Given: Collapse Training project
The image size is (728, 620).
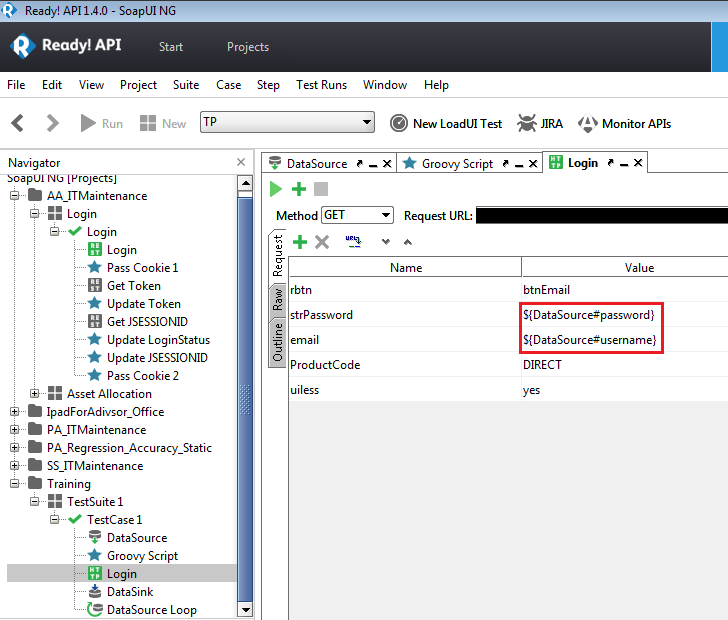Looking at the screenshot, I should click(15, 483).
